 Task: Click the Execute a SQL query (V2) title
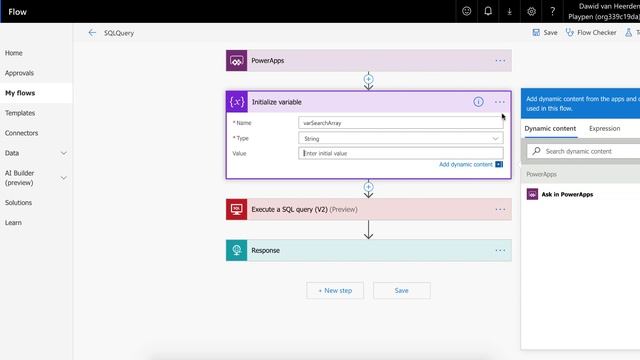tap(289, 209)
